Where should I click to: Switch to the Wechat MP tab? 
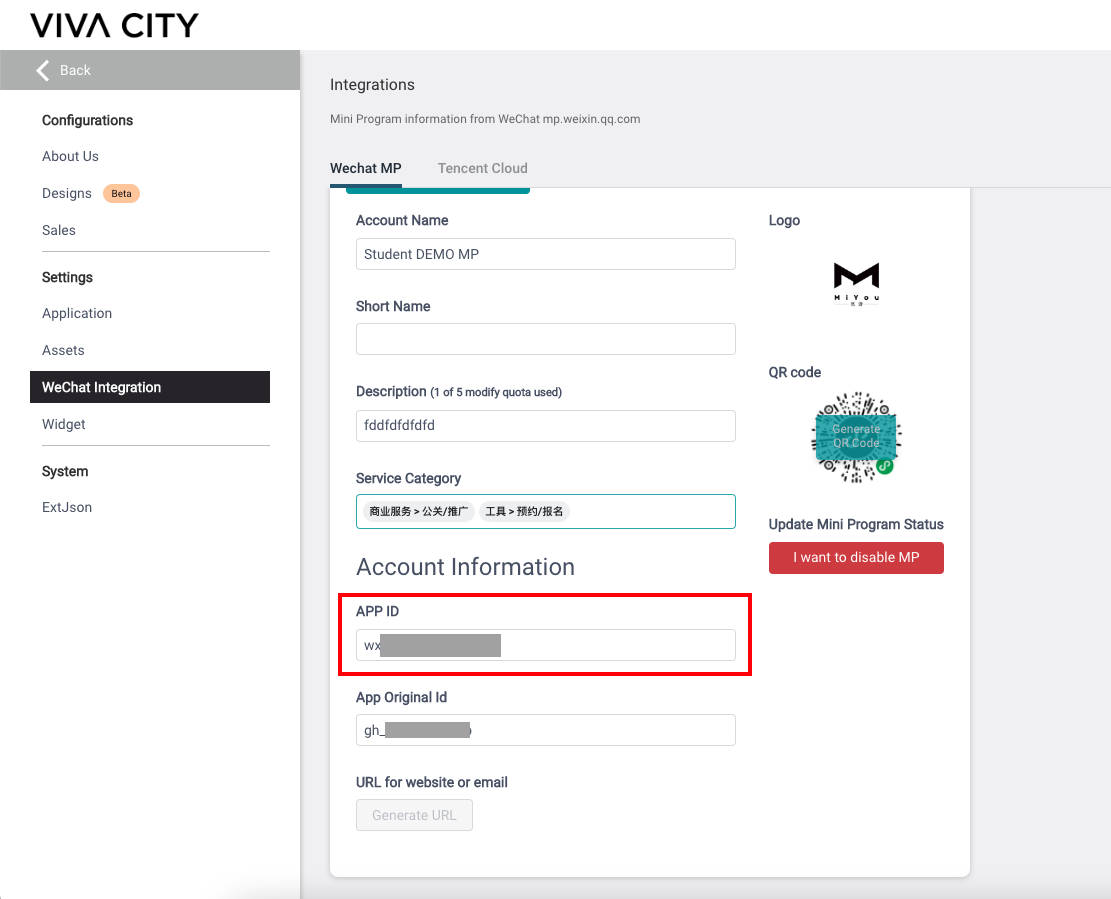coord(366,169)
